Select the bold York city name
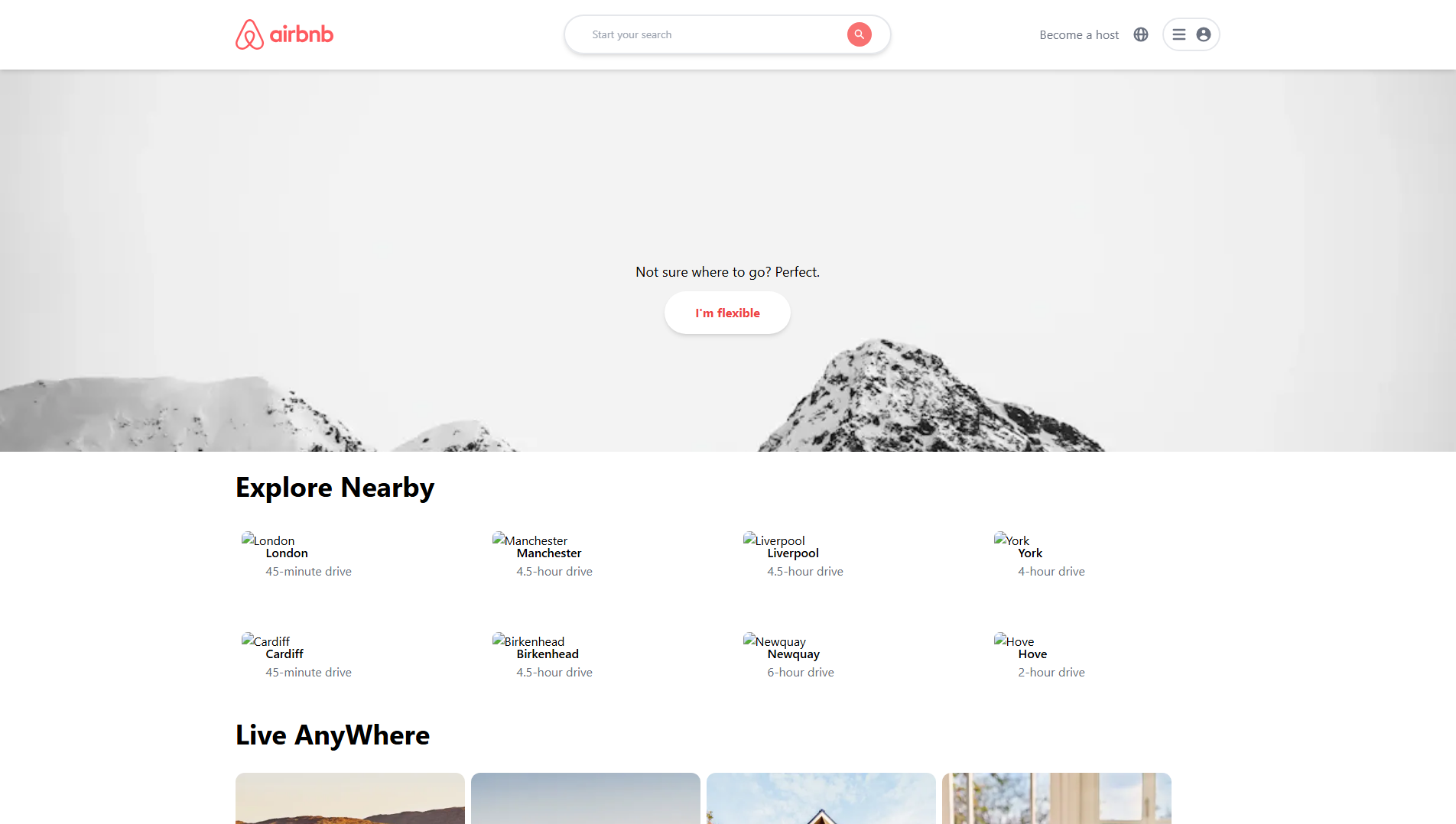 pos(1030,553)
